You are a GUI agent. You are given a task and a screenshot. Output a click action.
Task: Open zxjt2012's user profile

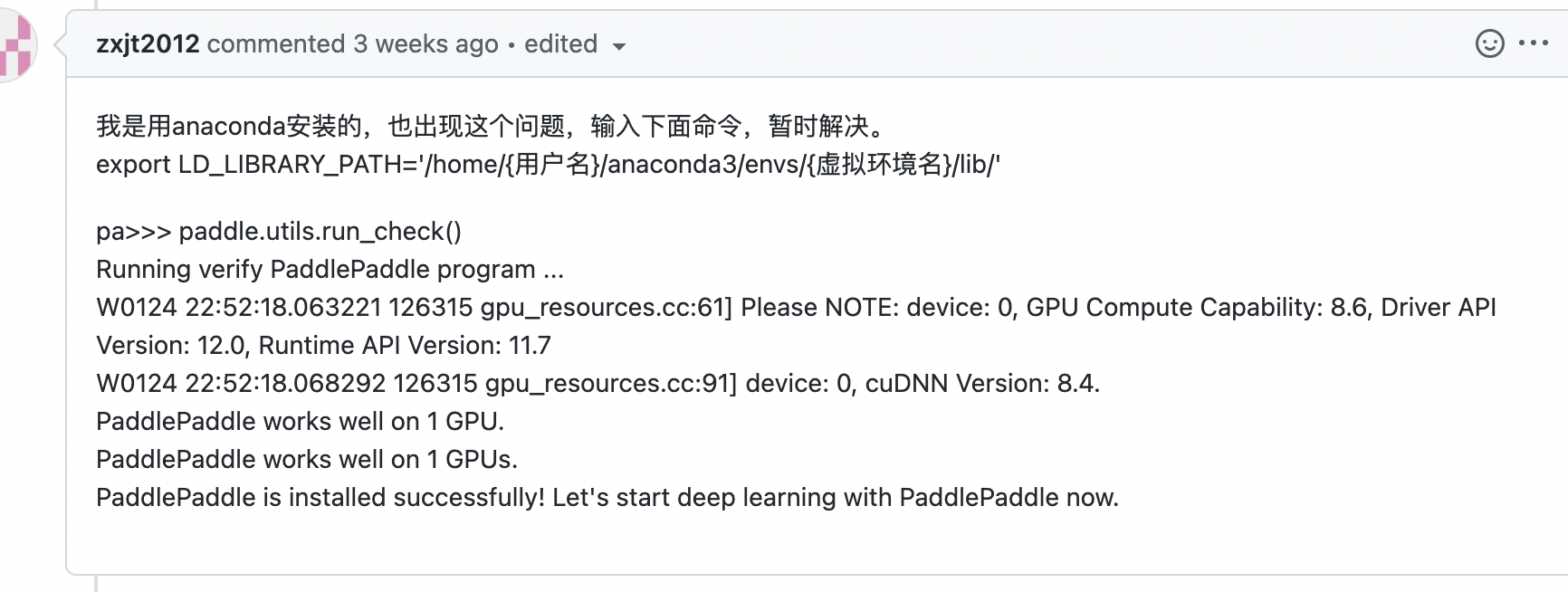pyautogui.click(x=147, y=43)
